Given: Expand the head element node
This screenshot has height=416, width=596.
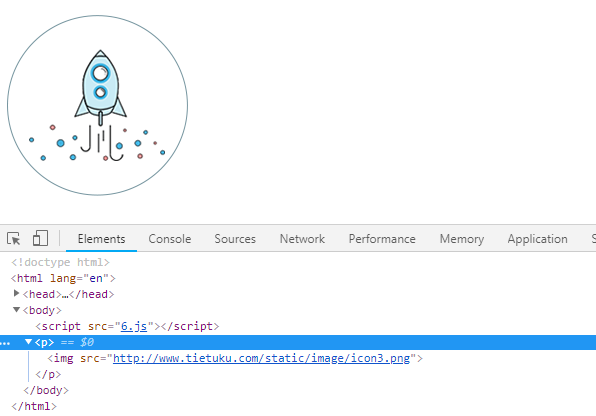Looking at the screenshot, I should (16, 293).
